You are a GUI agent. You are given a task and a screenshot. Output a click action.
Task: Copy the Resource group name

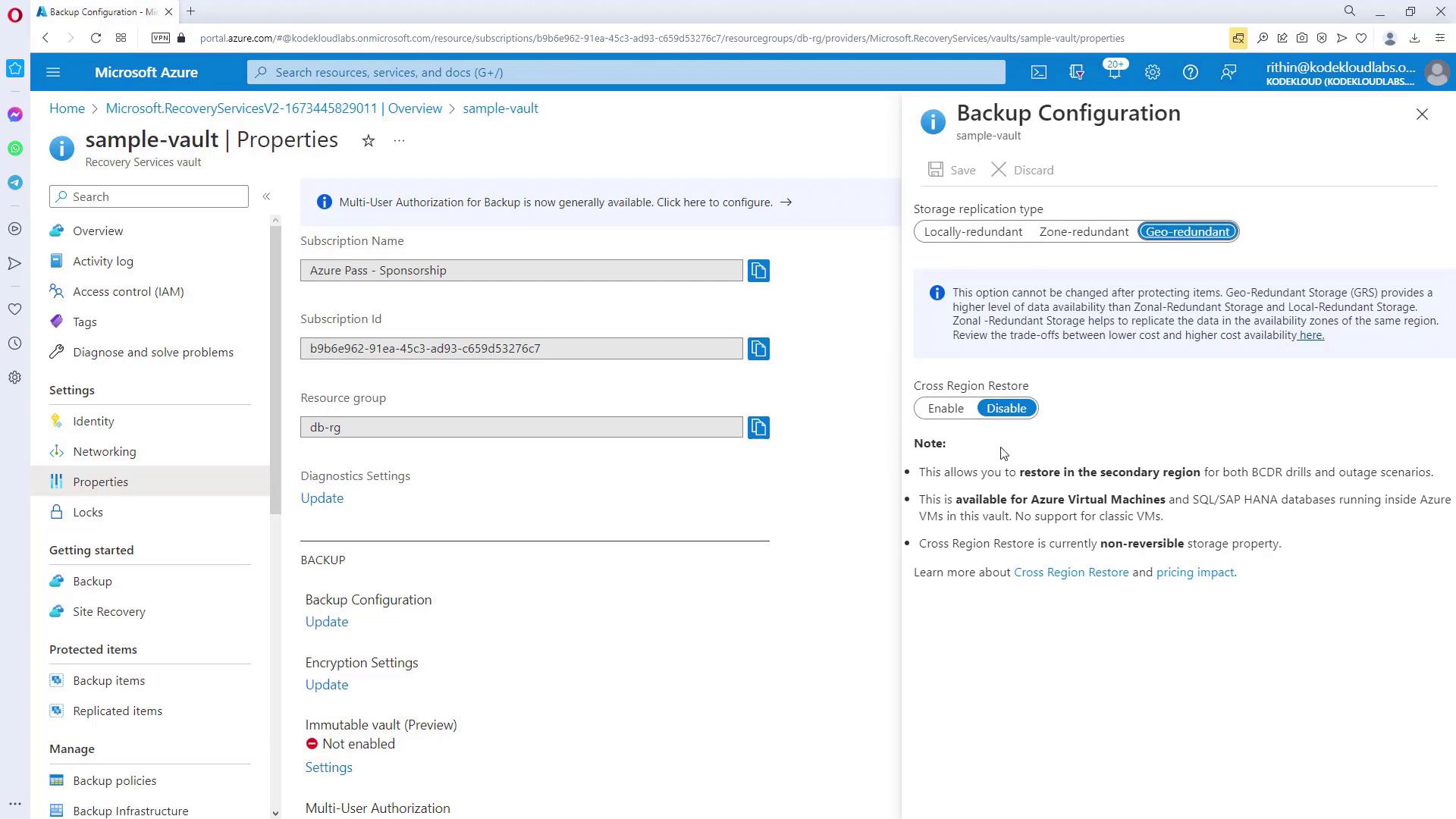click(x=758, y=427)
